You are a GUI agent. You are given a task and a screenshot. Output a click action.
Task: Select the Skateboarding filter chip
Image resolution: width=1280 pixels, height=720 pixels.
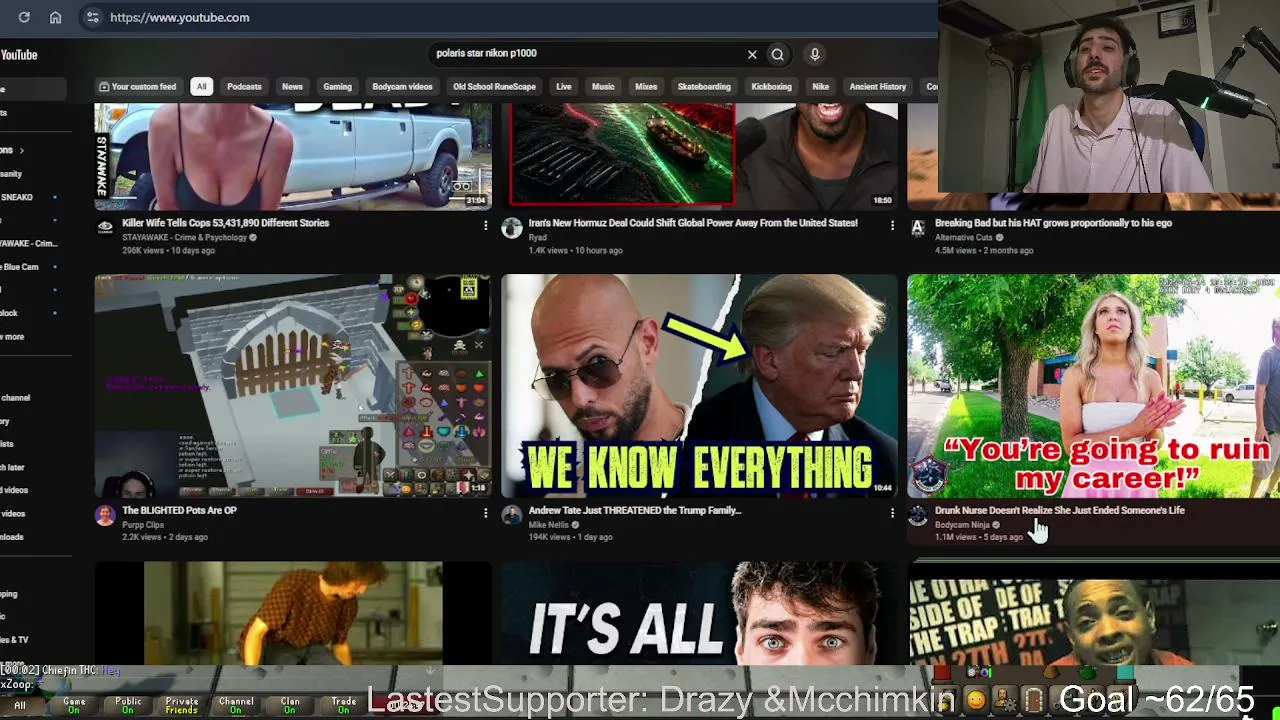pos(704,87)
